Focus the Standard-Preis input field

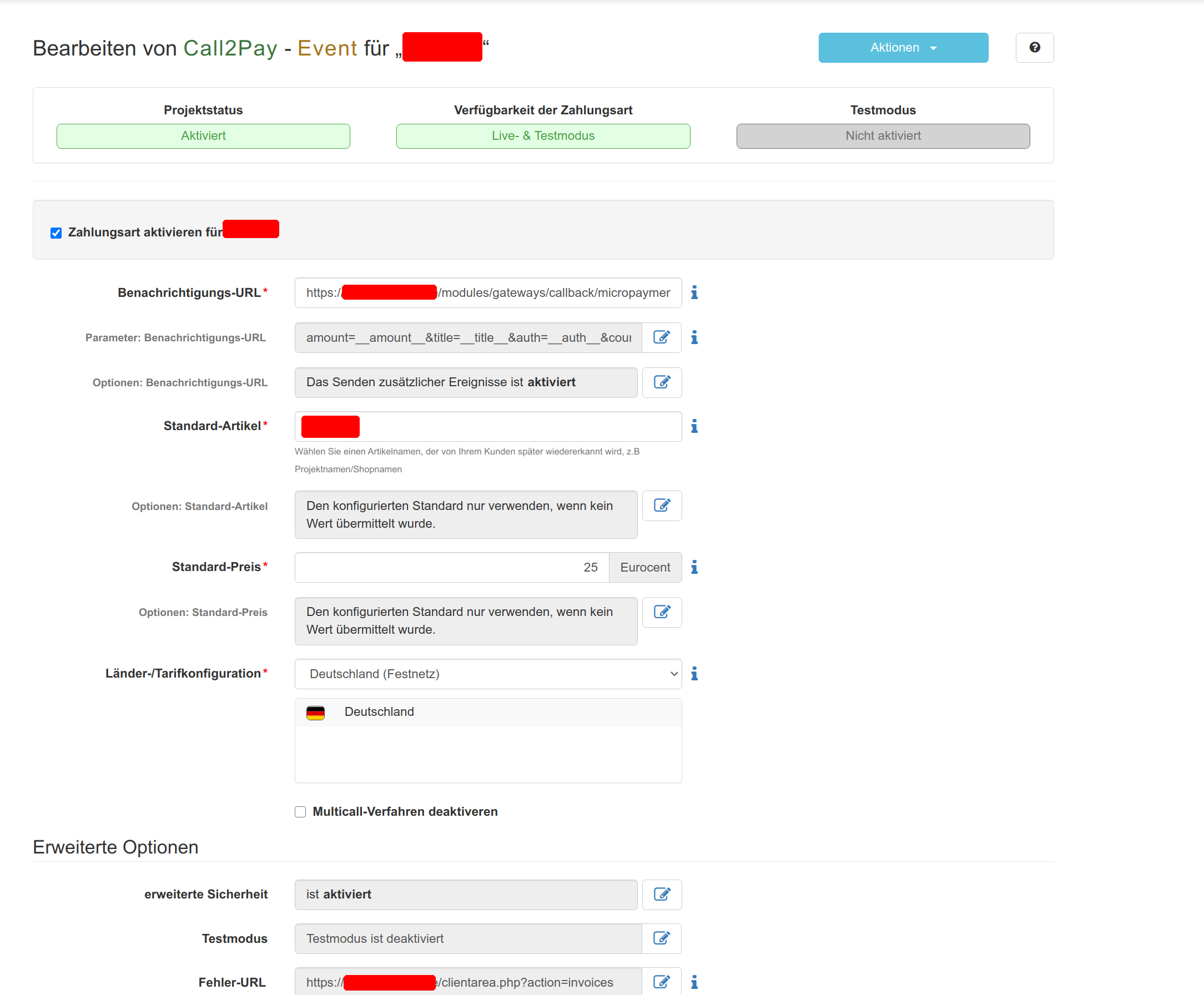[x=452, y=568]
